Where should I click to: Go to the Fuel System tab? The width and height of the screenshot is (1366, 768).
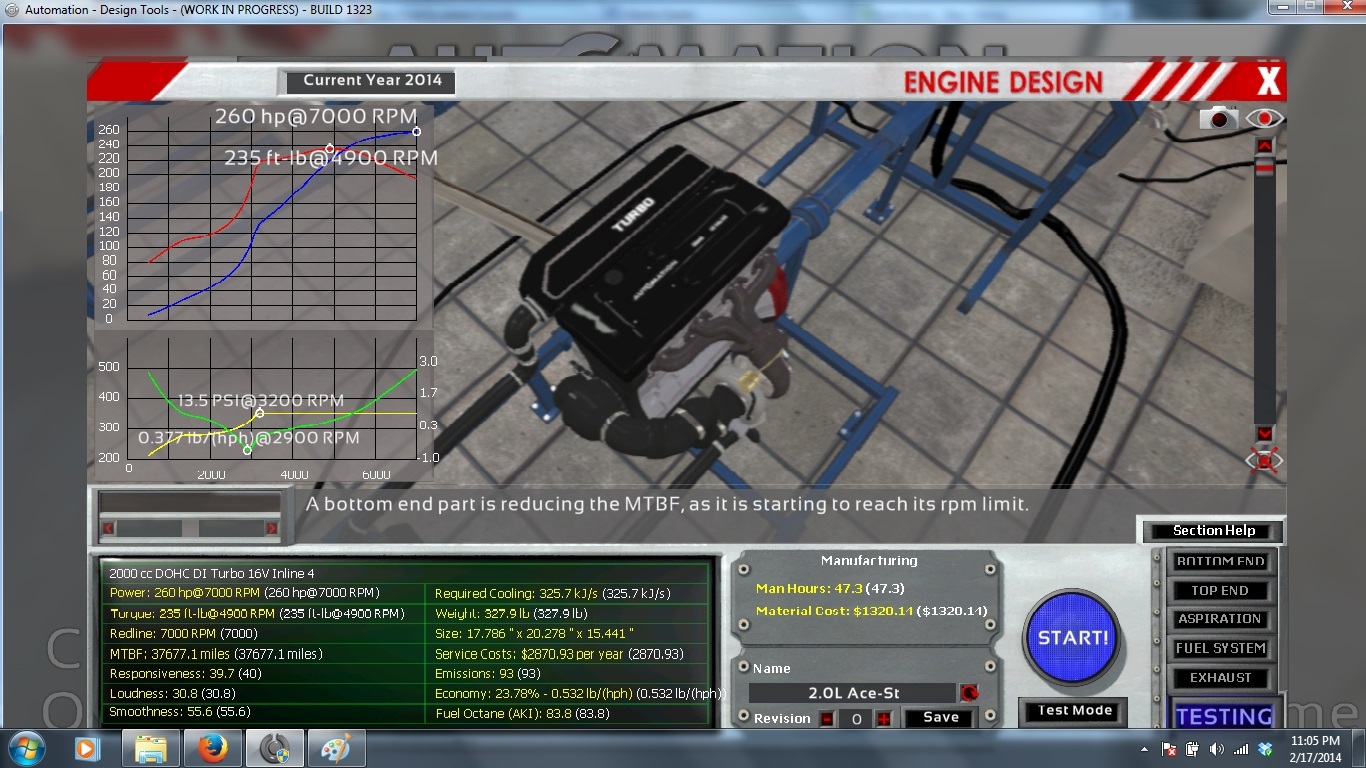click(1220, 648)
